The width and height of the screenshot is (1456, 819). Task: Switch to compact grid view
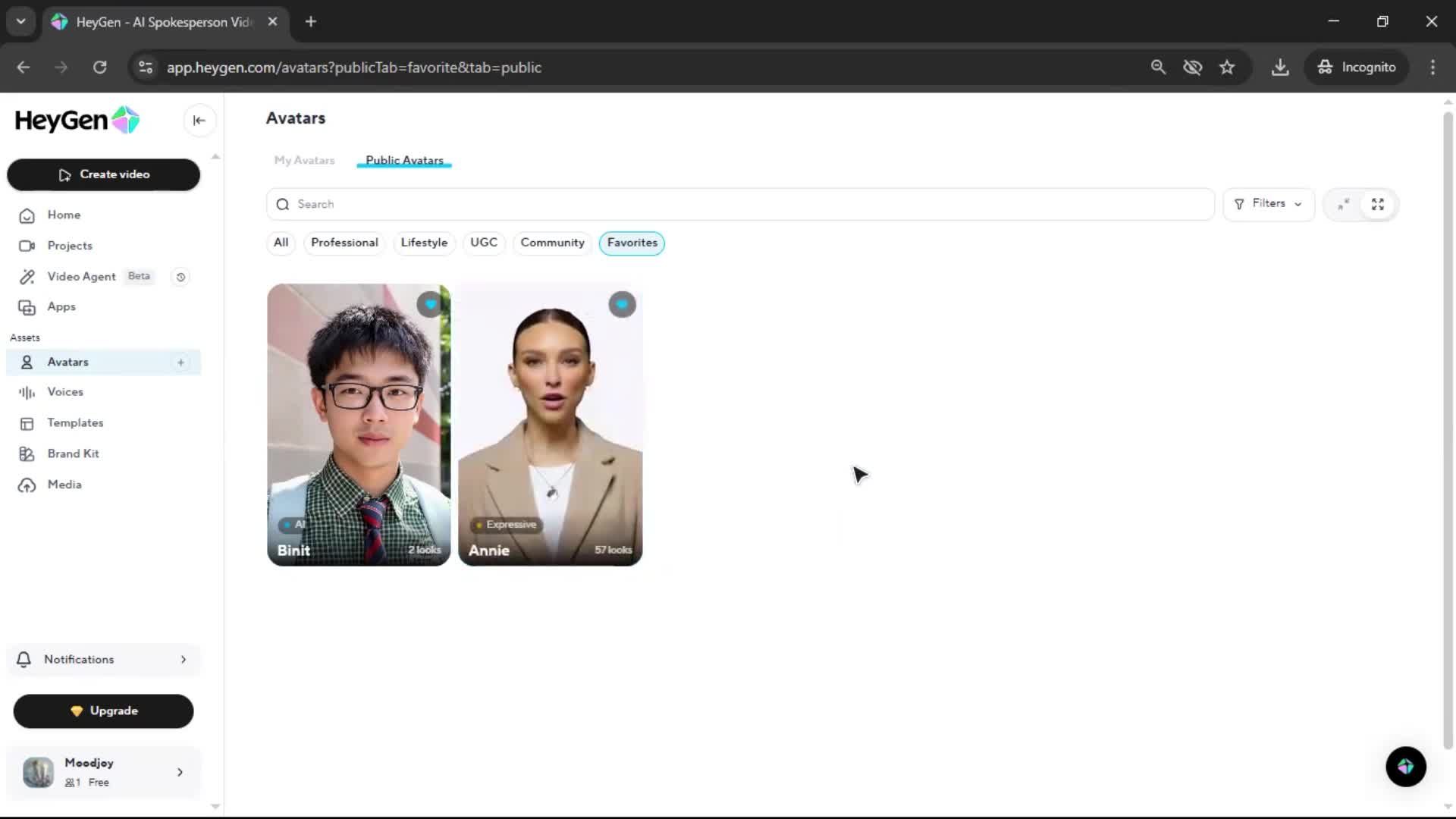click(1343, 205)
